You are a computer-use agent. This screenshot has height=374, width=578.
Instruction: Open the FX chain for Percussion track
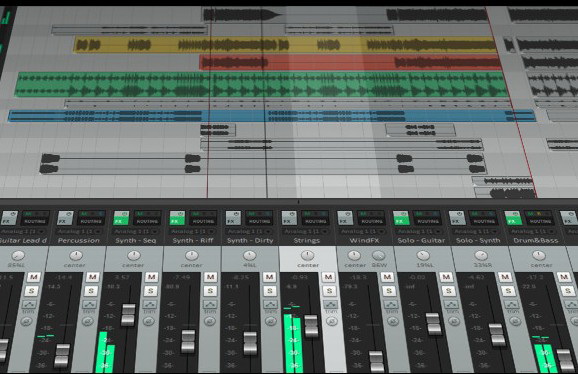click(66, 218)
